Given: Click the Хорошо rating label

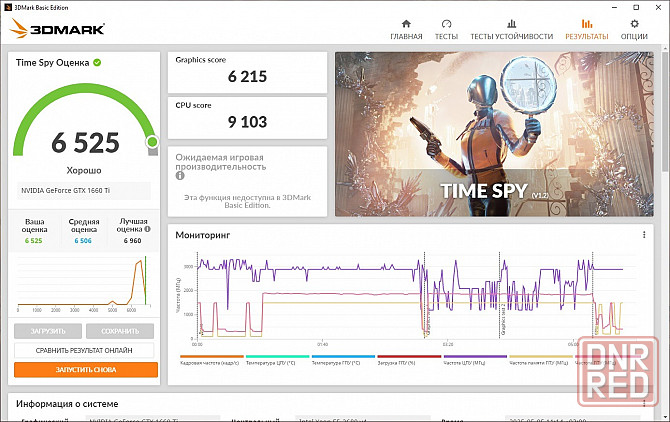Looking at the screenshot, I should [84, 170].
